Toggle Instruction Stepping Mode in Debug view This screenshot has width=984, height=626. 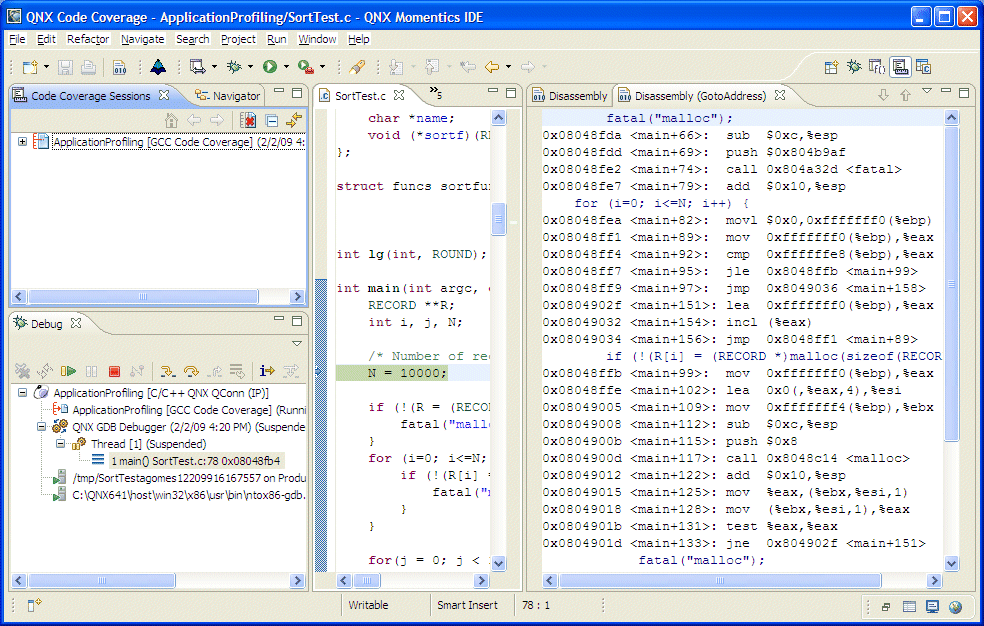tap(267, 371)
